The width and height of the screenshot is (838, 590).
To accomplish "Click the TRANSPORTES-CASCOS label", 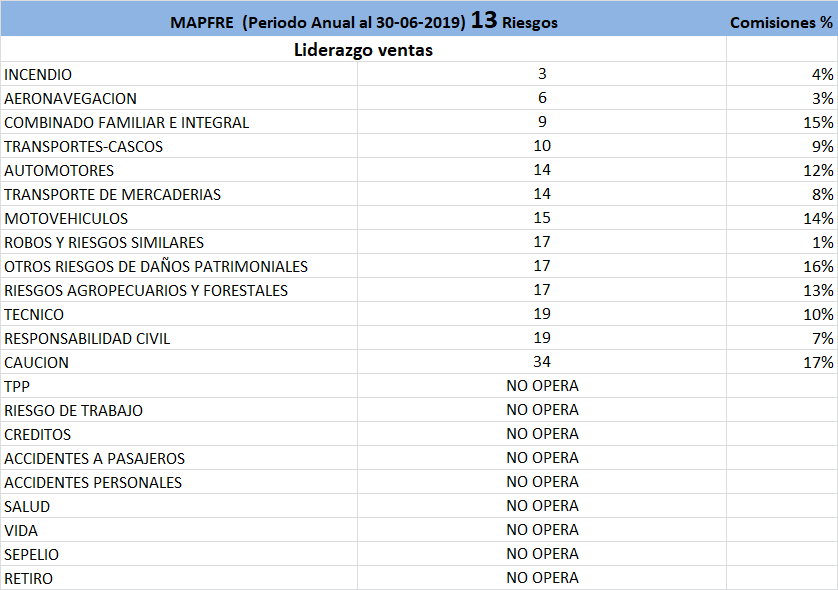I will click(179, 146).
